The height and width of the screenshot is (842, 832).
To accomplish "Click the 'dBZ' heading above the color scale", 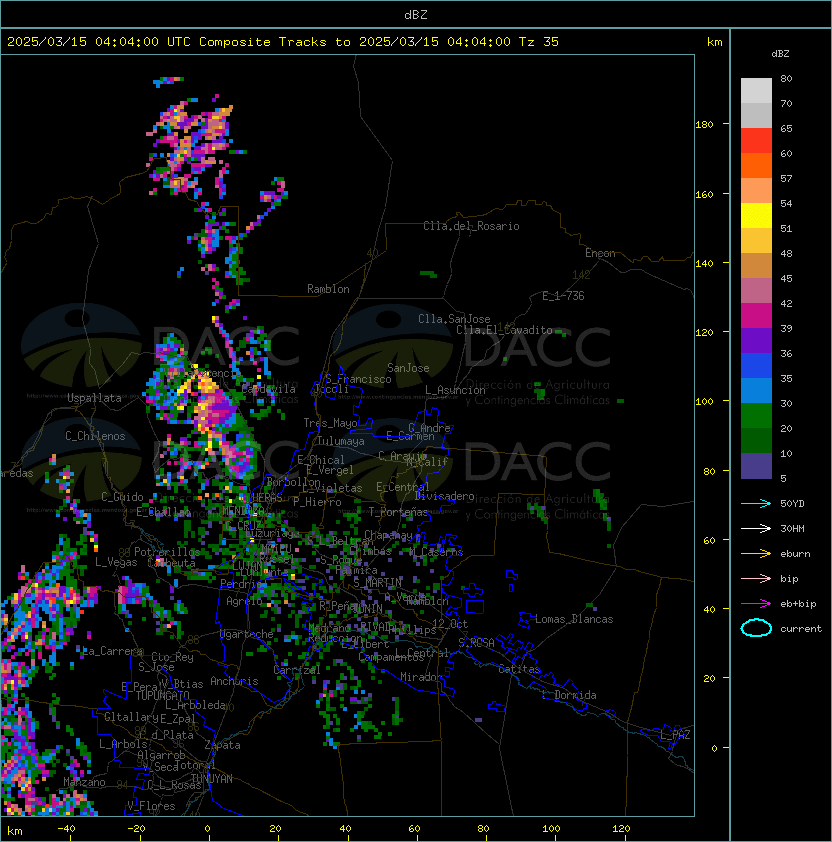I will [x=780, y=54].
